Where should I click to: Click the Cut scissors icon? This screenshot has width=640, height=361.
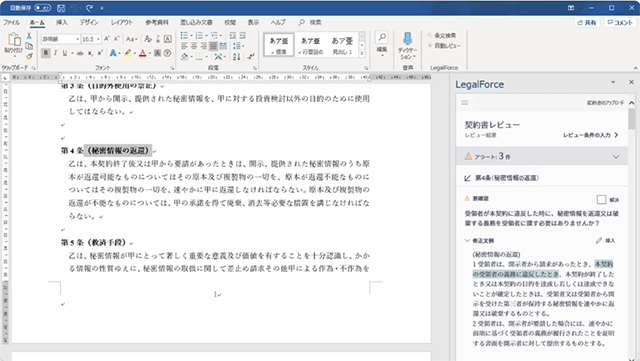pyautogui.click(x=29, y=36)
